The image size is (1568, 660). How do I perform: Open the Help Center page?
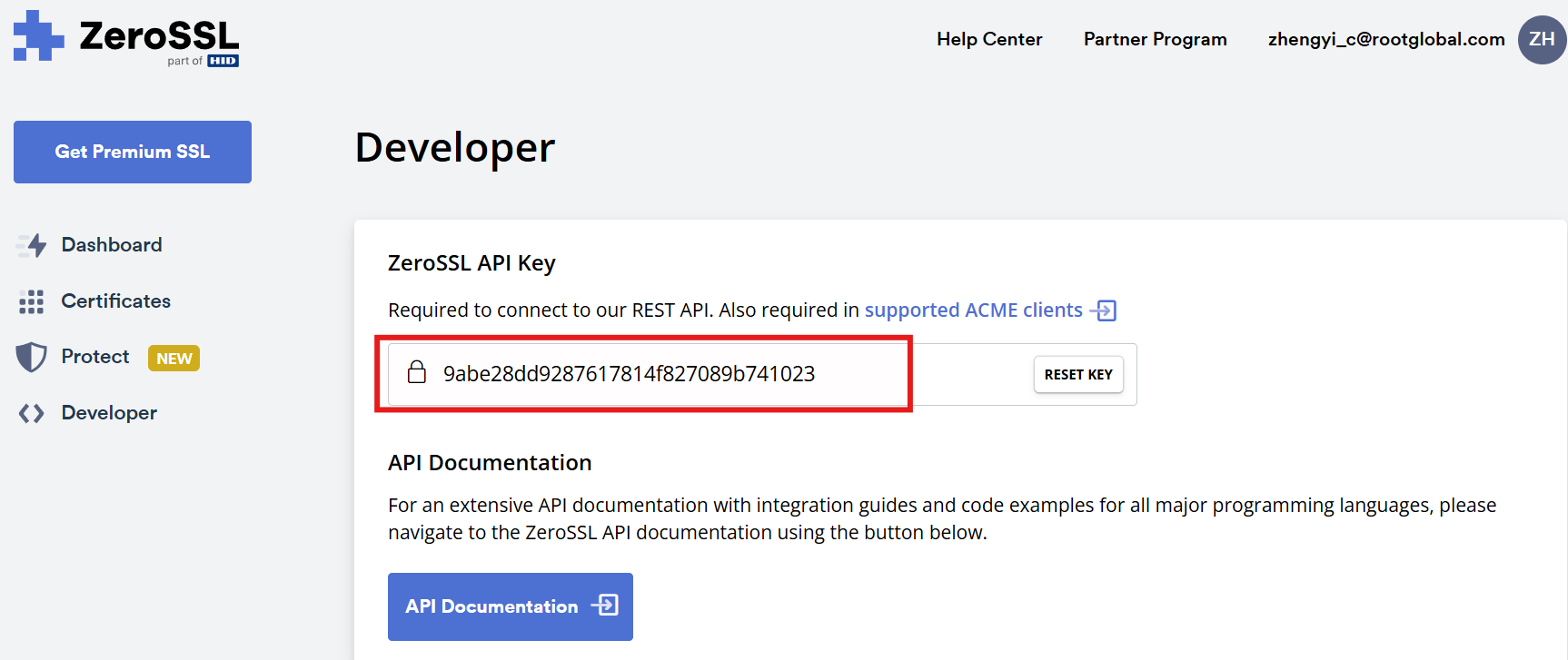click(x=989, y=39)
